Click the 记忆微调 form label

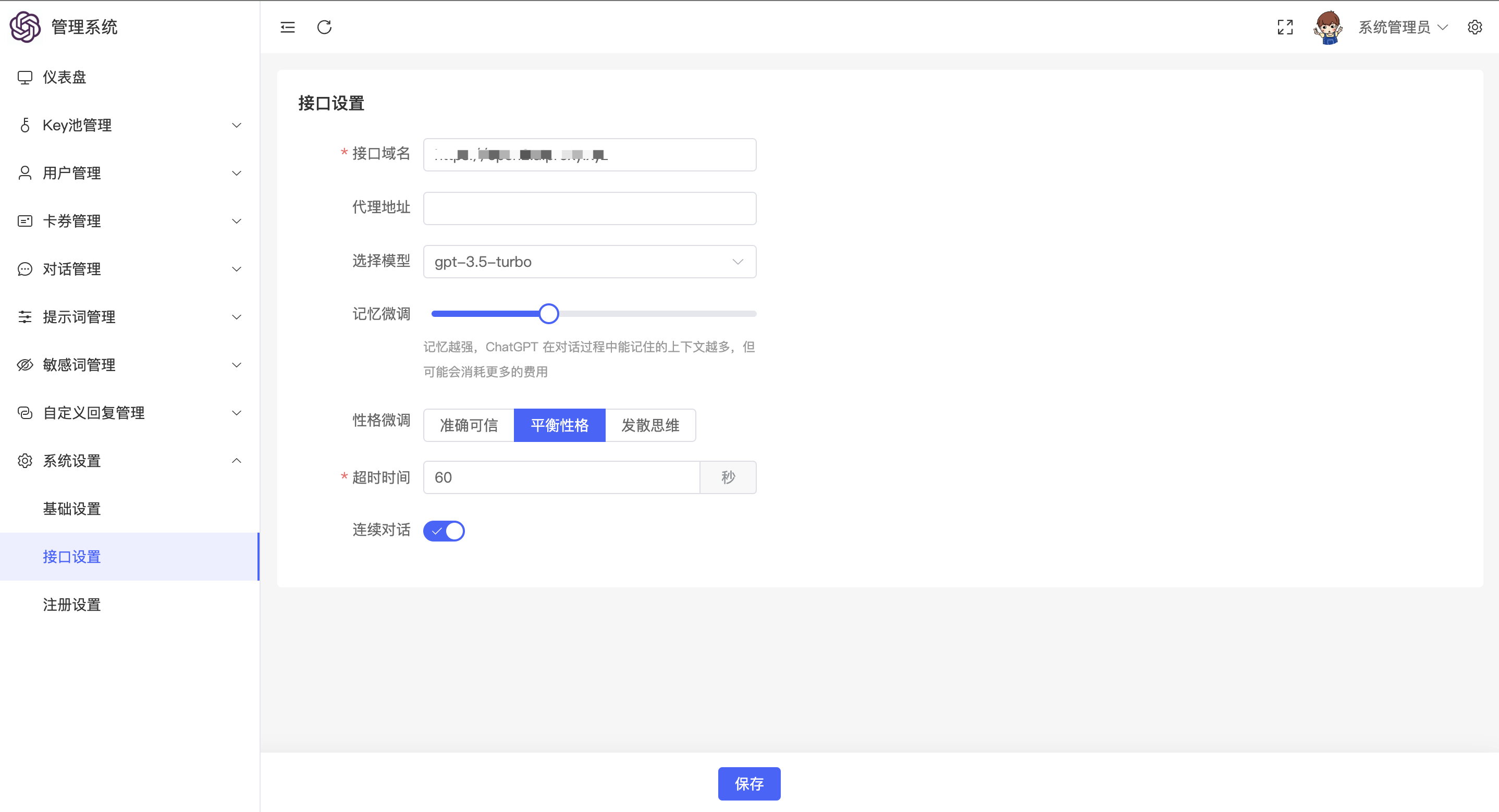click(x=381, y=314)
